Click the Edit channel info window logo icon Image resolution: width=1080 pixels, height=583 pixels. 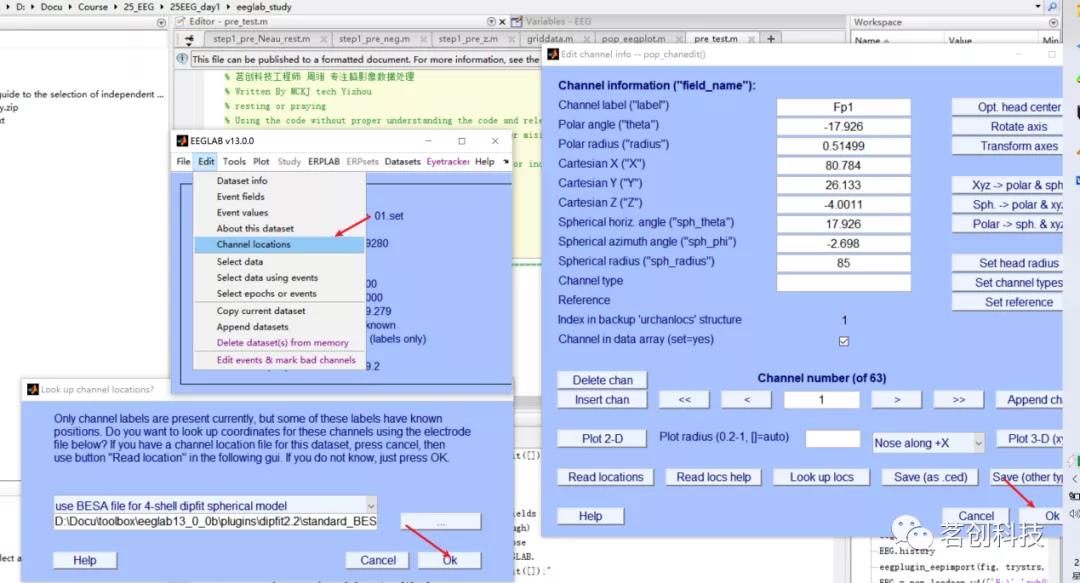coord(552,54)
